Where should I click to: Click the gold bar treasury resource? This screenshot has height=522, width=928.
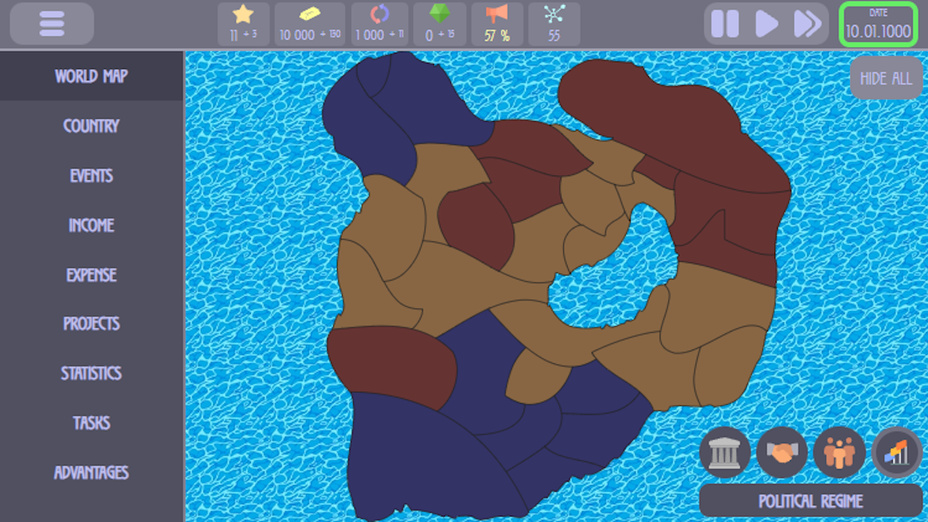310,24
